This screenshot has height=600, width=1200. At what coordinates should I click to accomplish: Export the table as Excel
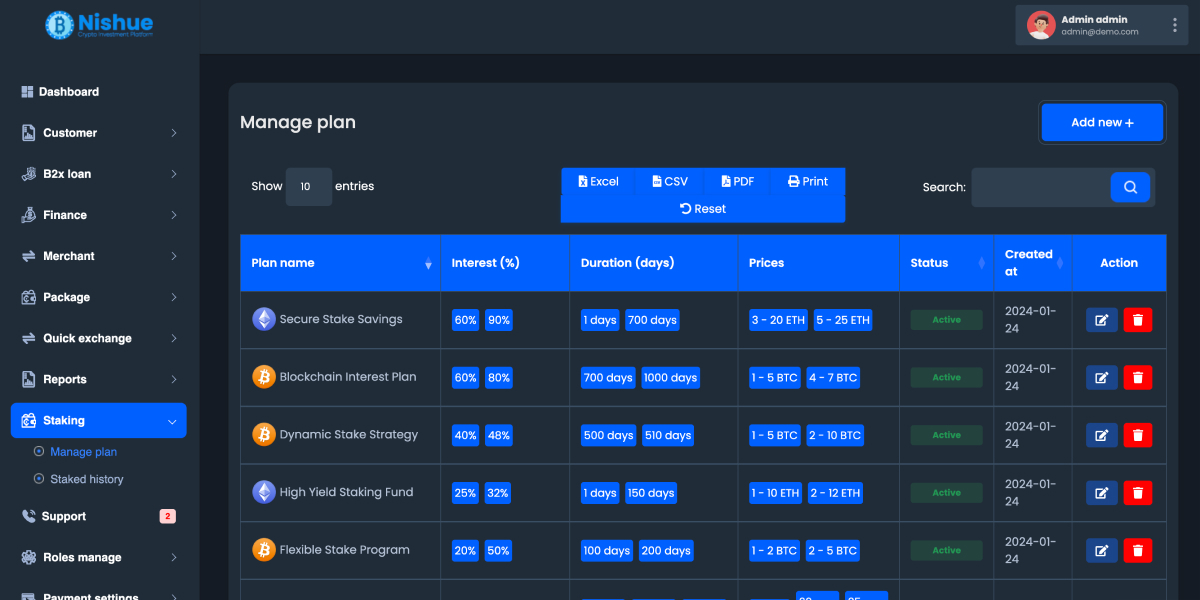(599, 182)
